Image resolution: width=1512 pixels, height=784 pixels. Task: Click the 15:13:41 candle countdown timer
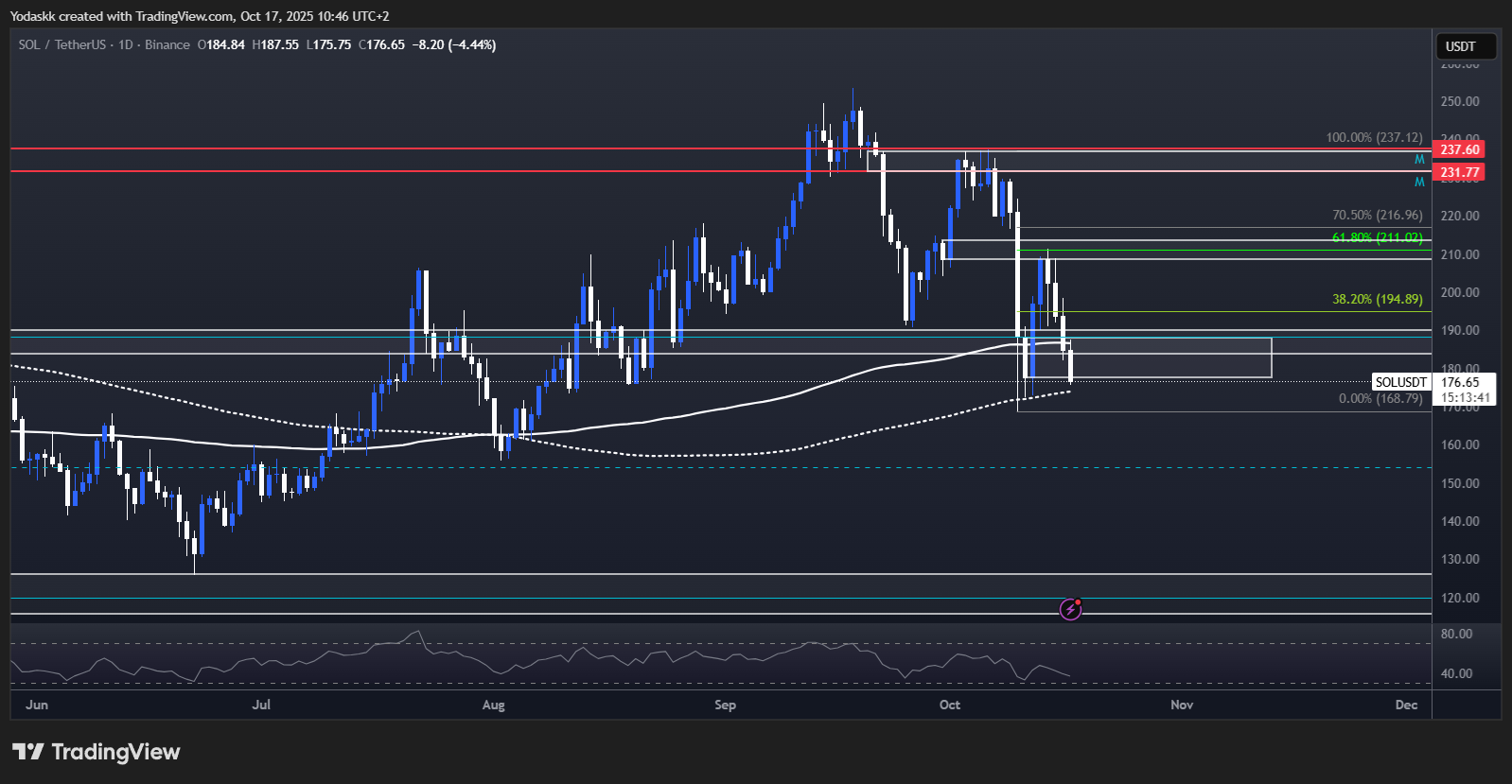(1465, 397)
